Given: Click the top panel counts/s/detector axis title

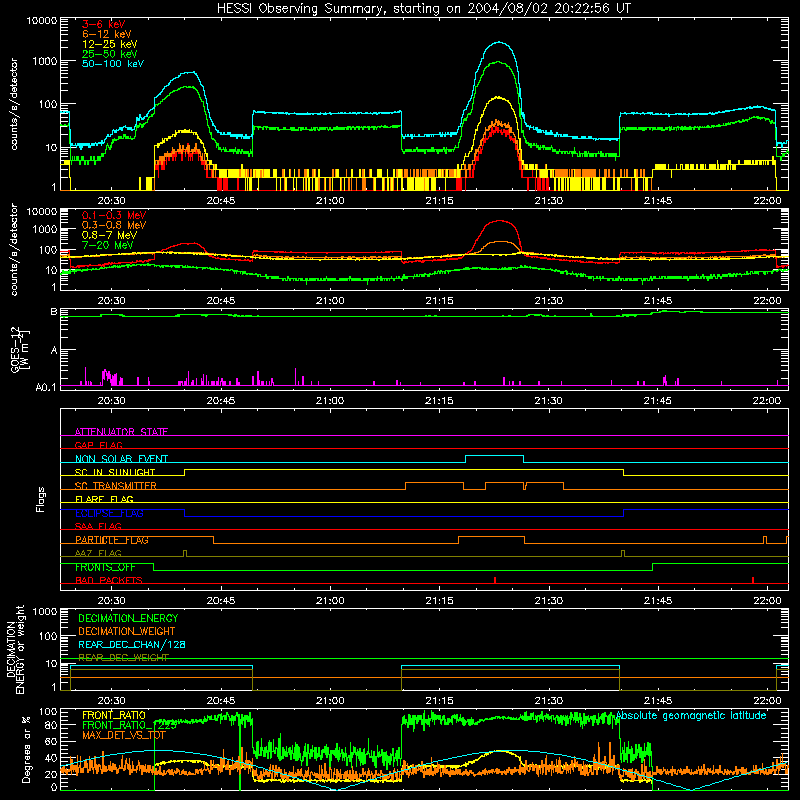Looking at the screenshot, I should [x=14, y=104].
